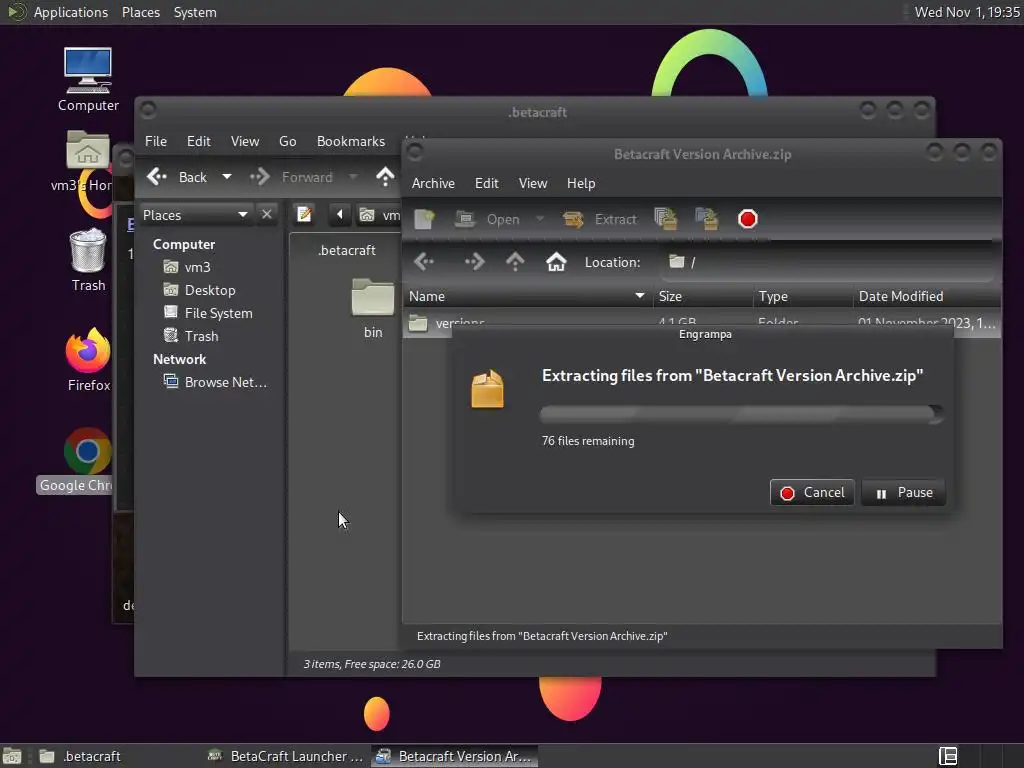Select the versions folder row
Image resolution: width=1024 pixels, height=768 pixels.
(x=702, y=323)
